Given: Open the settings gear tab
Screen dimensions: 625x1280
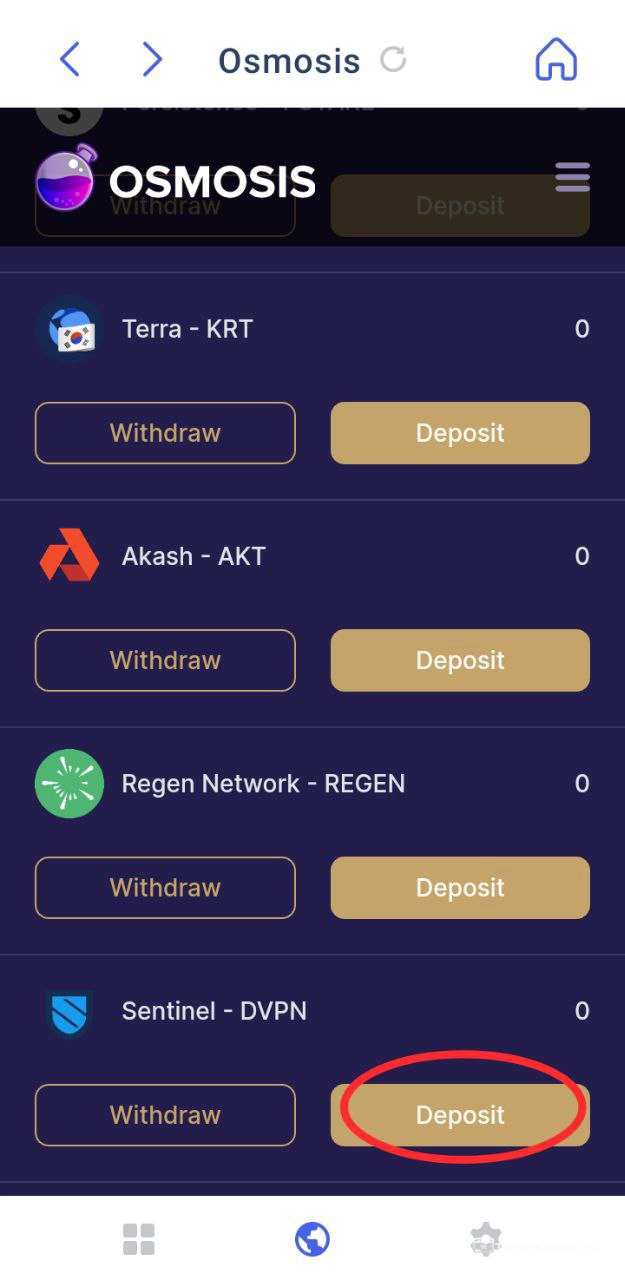Looking at the screenshot, I should (485, 1239).
